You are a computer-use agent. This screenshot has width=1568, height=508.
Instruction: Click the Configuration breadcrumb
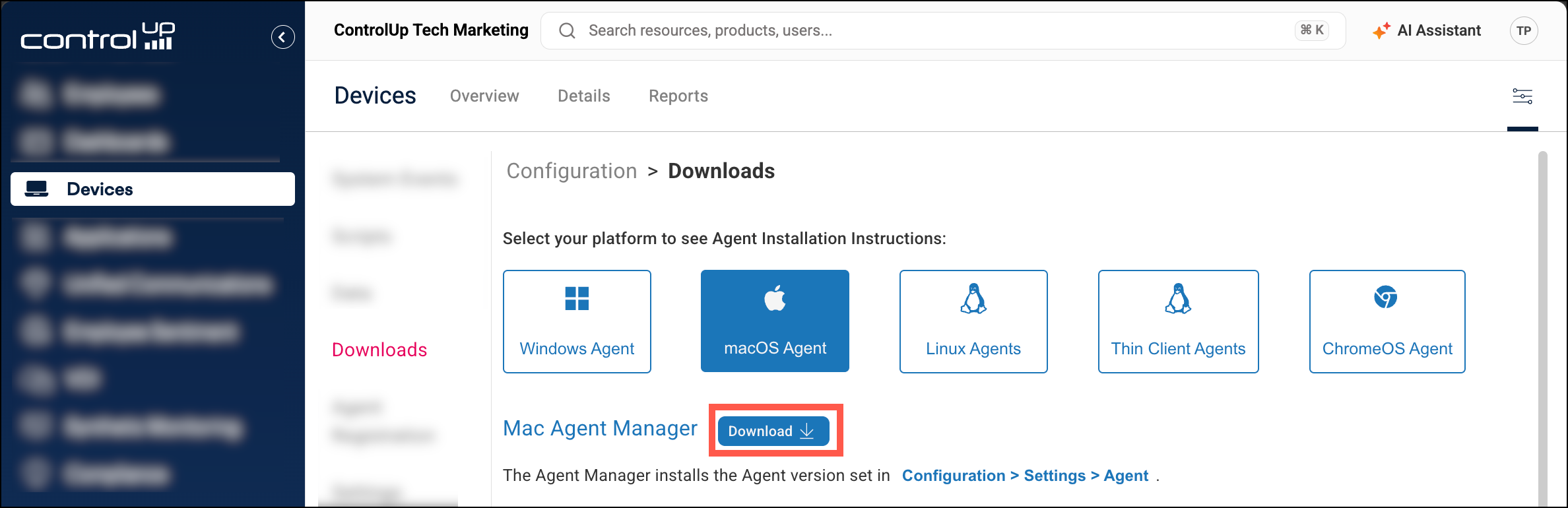coord(572,171)
